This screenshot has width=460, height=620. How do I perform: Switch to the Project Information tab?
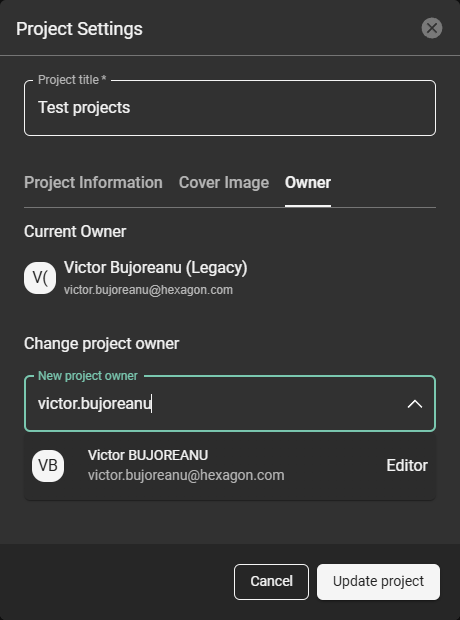[93, 183]
